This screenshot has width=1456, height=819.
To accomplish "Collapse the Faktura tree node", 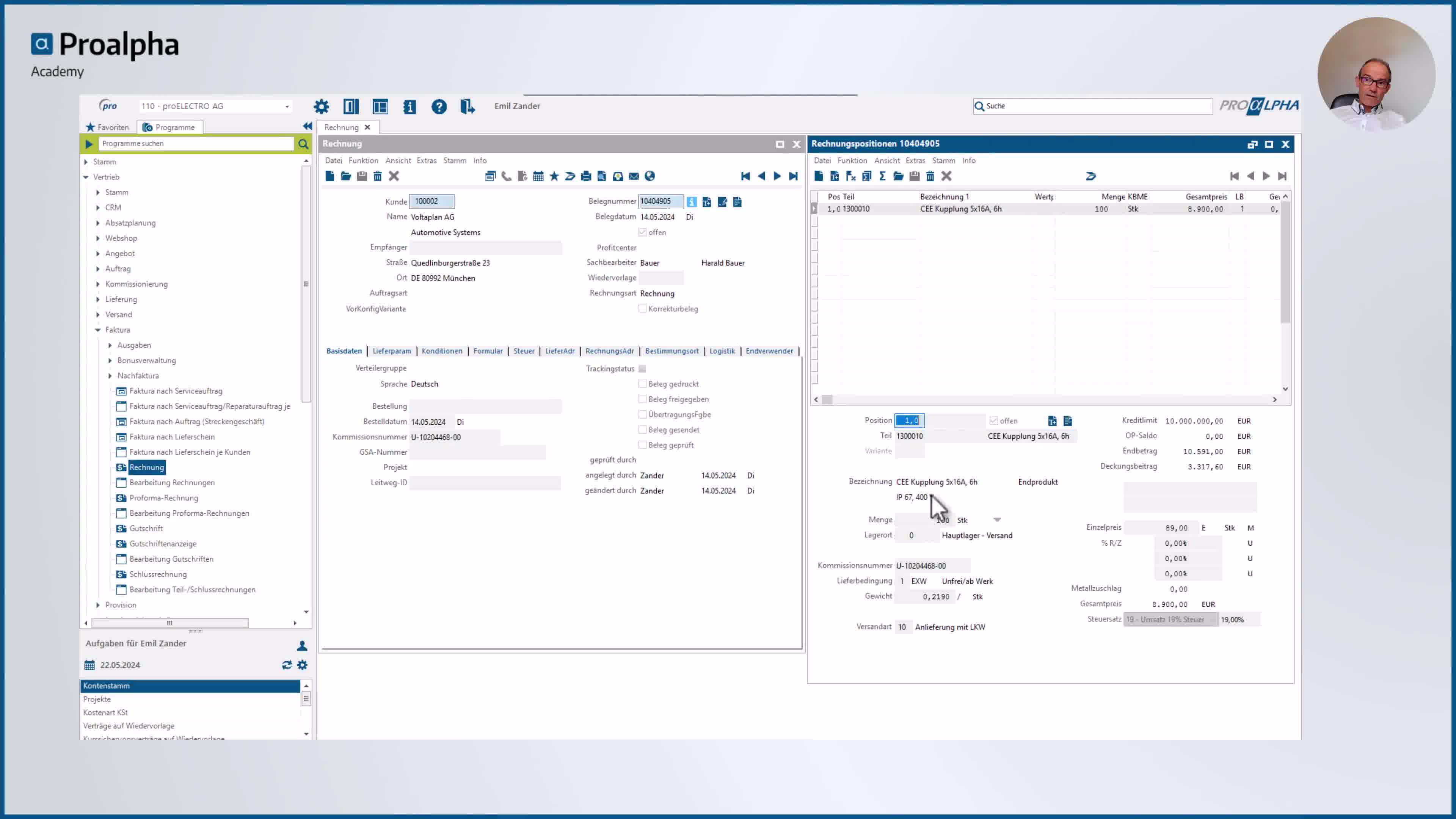I will 98,329.
